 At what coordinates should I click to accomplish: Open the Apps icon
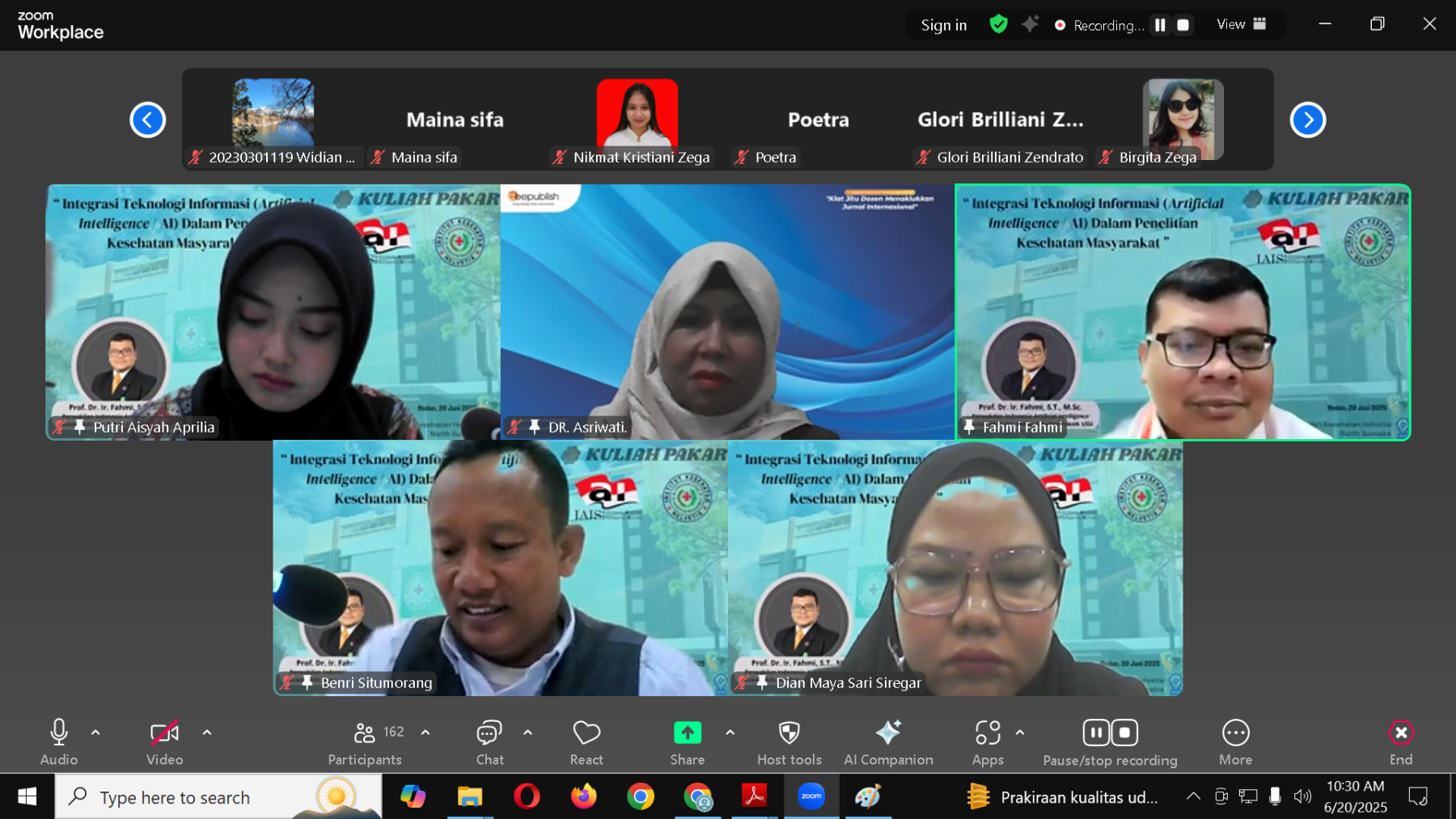pyautogui.click(x=988, y=733)
